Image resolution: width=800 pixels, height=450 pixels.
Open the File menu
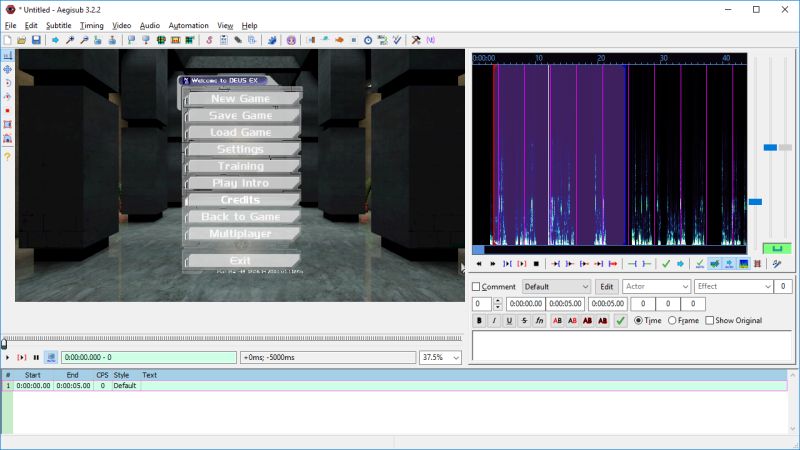pyautogui.click(x=10, y=26)
